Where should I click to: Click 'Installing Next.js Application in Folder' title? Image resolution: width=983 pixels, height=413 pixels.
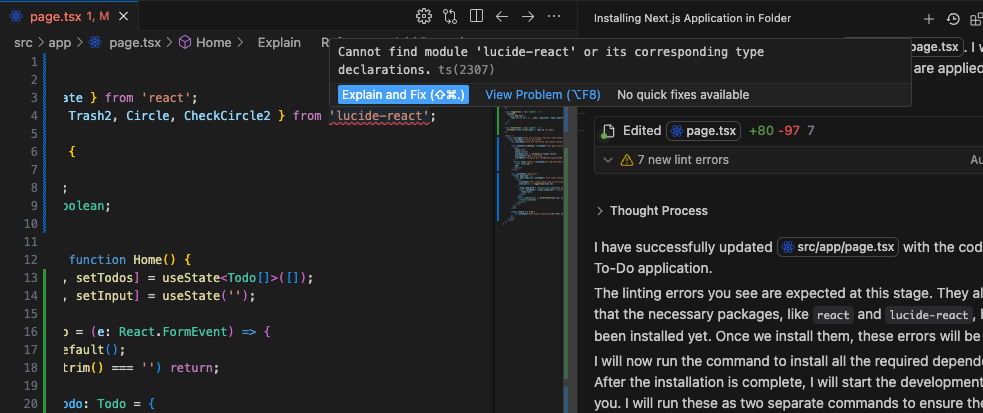[693, 19]
